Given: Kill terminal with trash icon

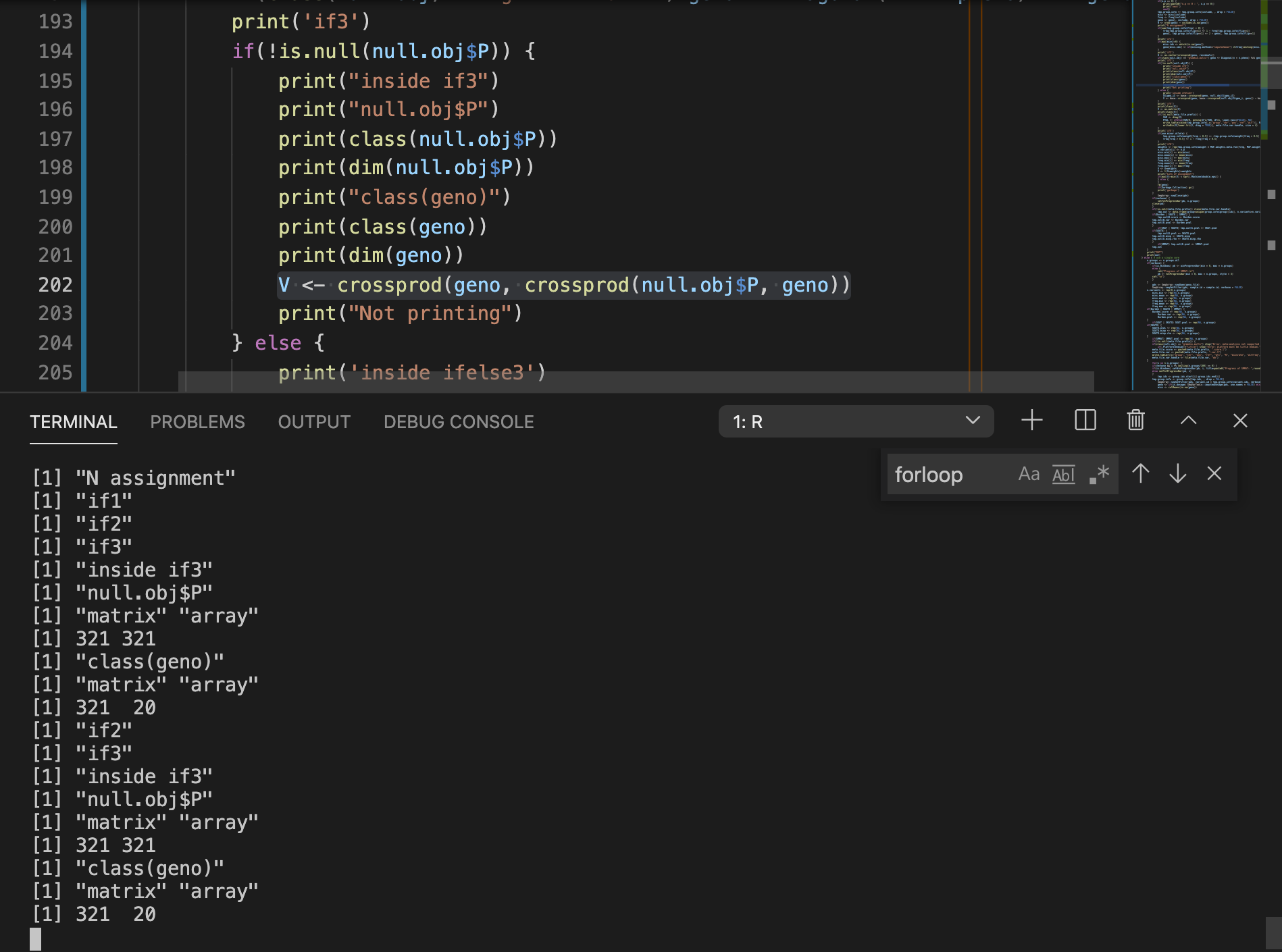Looking at the screenshot, I should pos(1136,421).
